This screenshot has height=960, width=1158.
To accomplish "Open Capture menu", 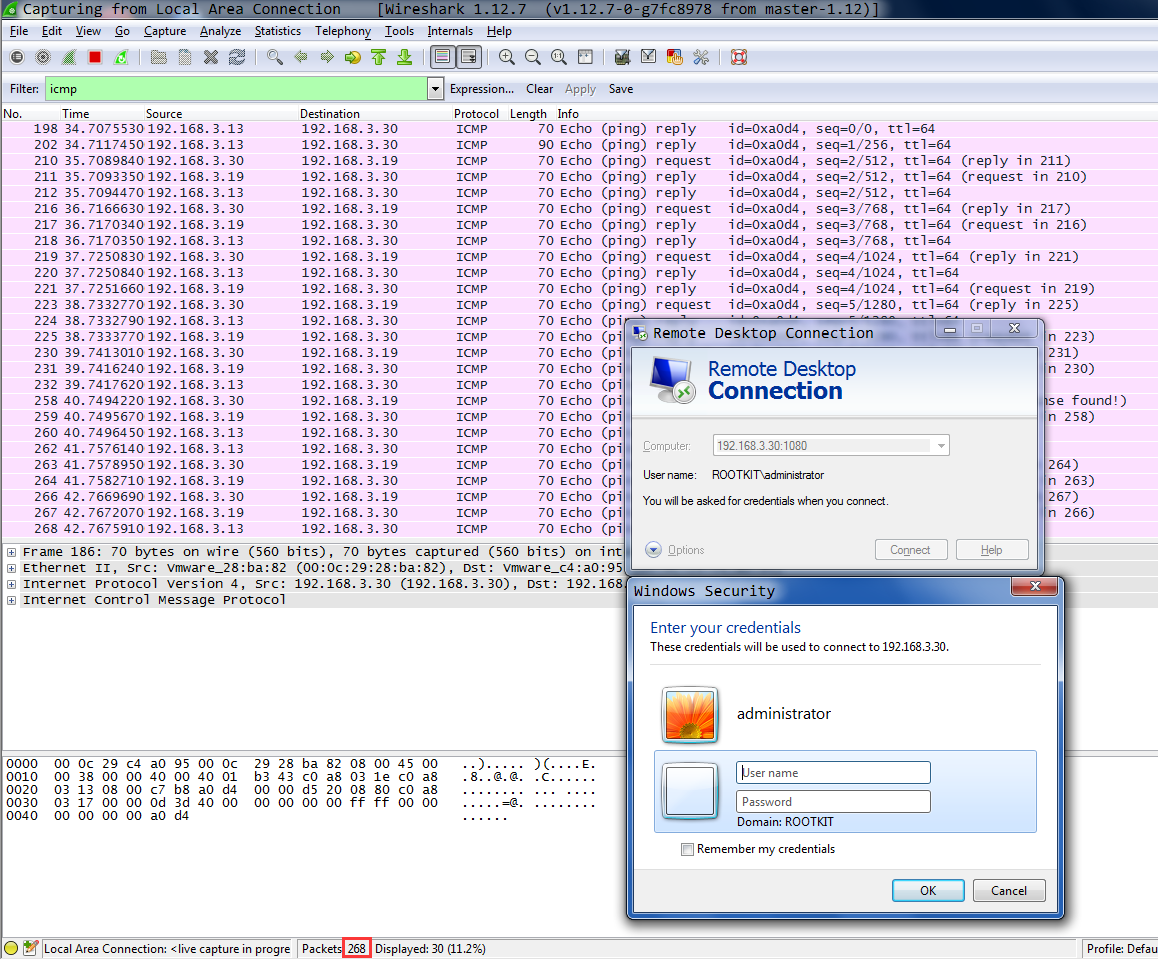I will [165, 31].
